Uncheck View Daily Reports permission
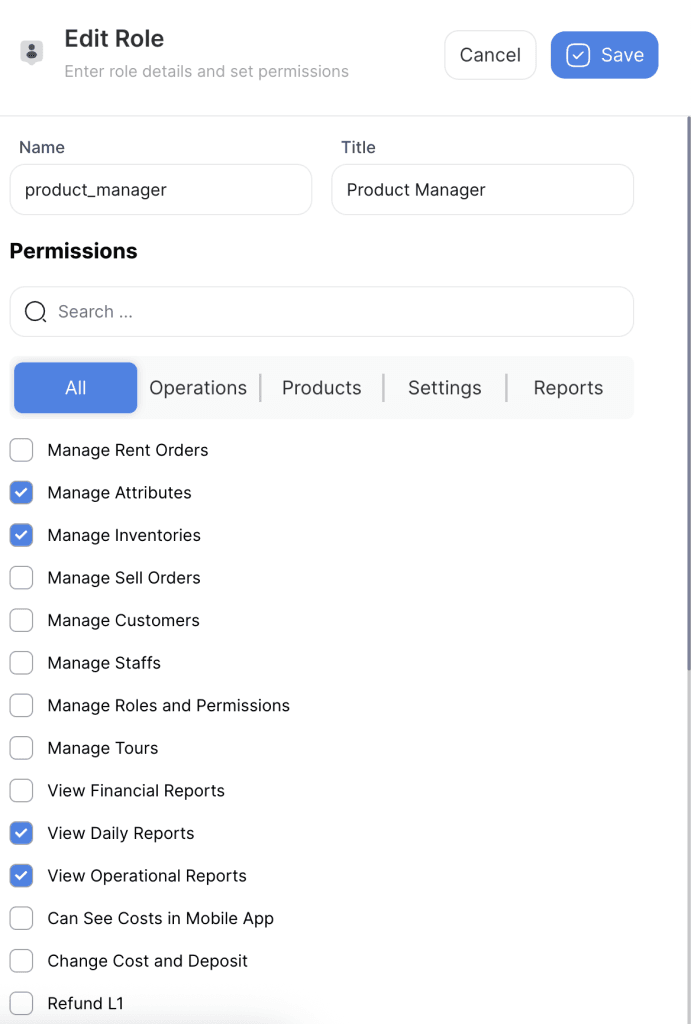Screen dimensions: 691x1024 tap(21, 833)
